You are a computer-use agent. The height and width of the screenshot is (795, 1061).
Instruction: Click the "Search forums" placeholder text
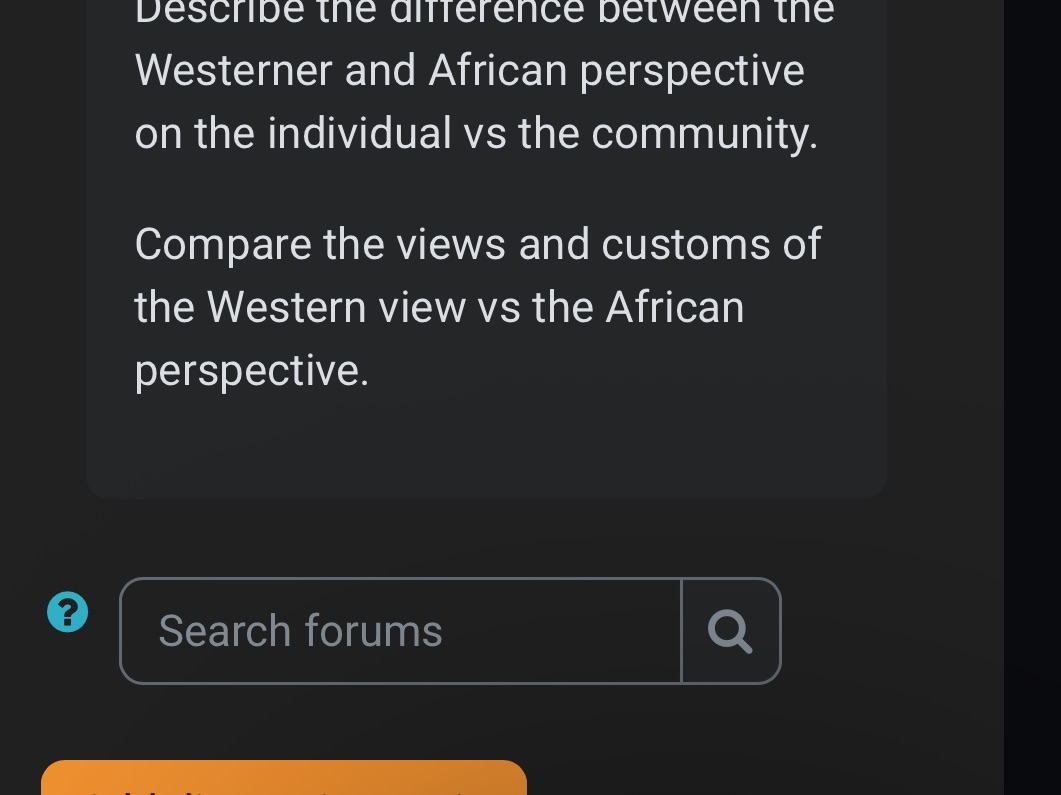(x=300, y=631)
